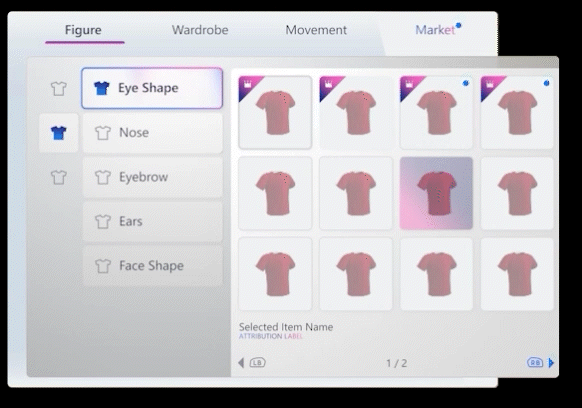Viewport: 582px width, 408px height.
Task: Click crown badge on first shirt tile
Action: (x=248, y=85)
